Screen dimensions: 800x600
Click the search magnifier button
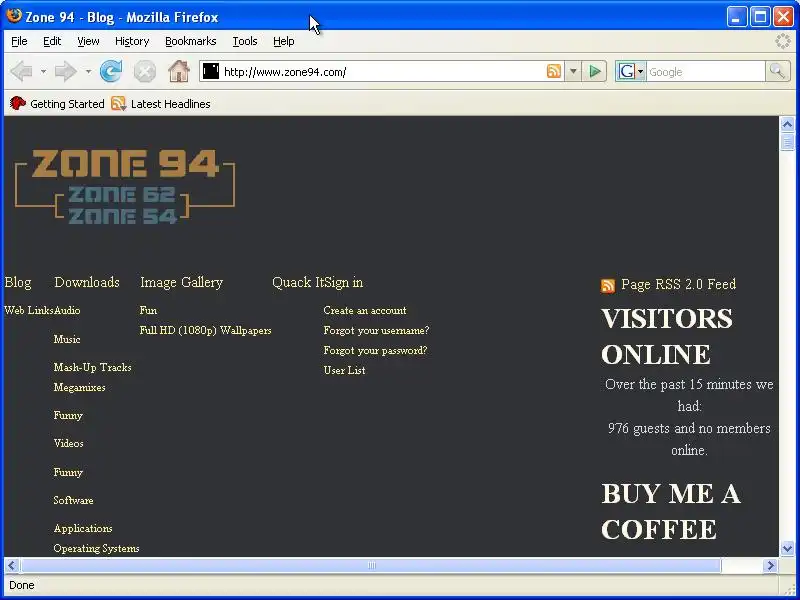777,71
